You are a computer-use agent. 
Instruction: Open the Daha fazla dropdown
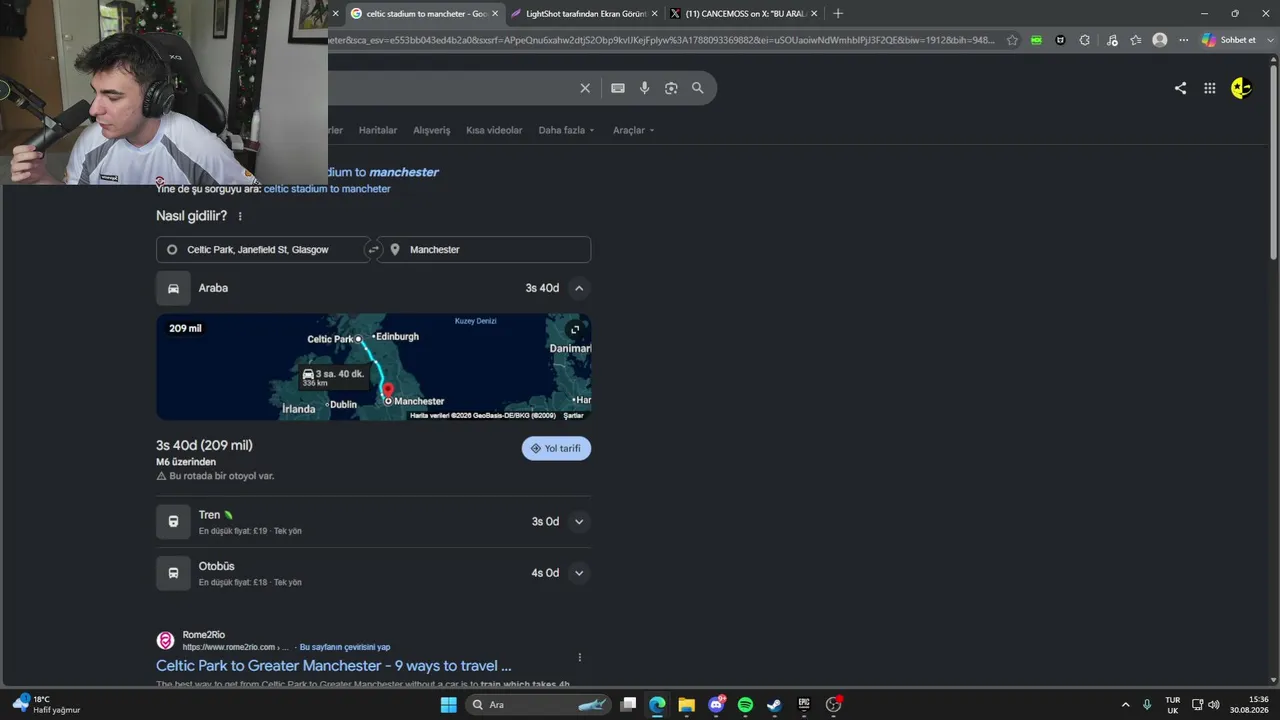(566, 130)
